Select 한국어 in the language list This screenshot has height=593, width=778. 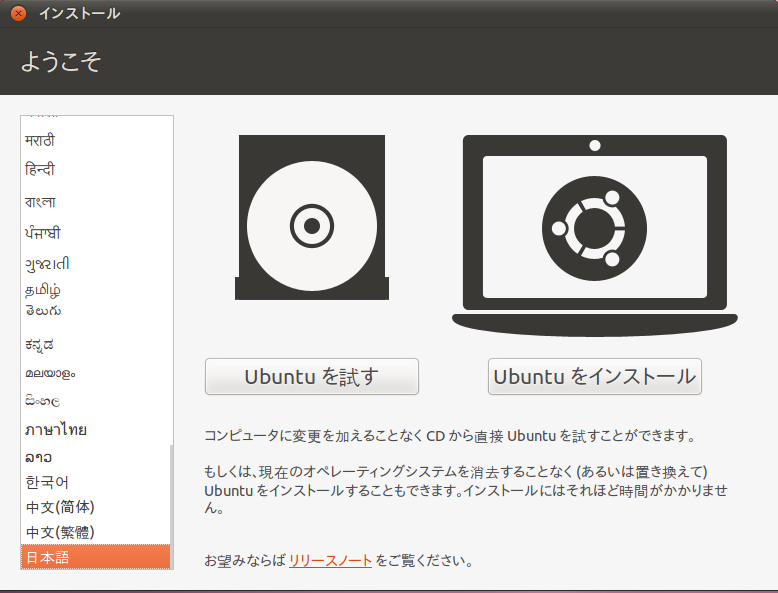click(95, 482)
